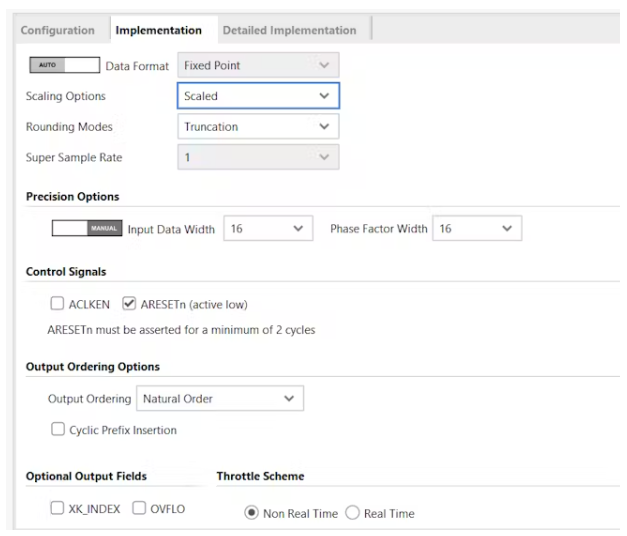This screenshot has height=536, width=627.
Task: Open the Phase Factor Width dropdown
Action: pos(476,229)
